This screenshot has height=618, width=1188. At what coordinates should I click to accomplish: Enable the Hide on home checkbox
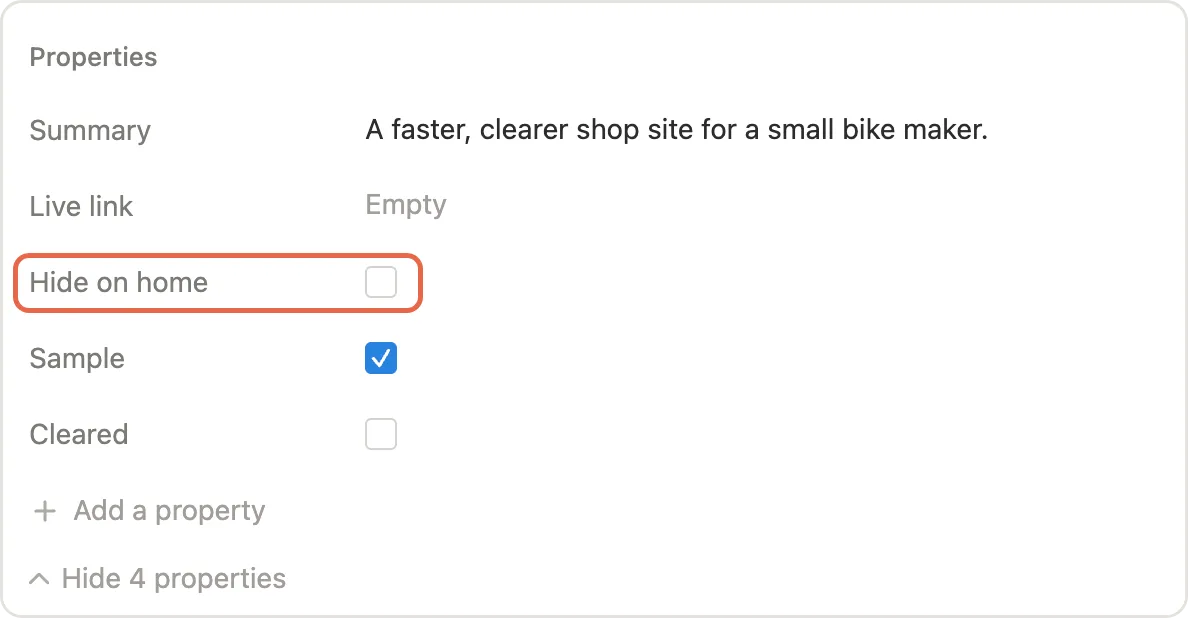click(x=381, y=282)
